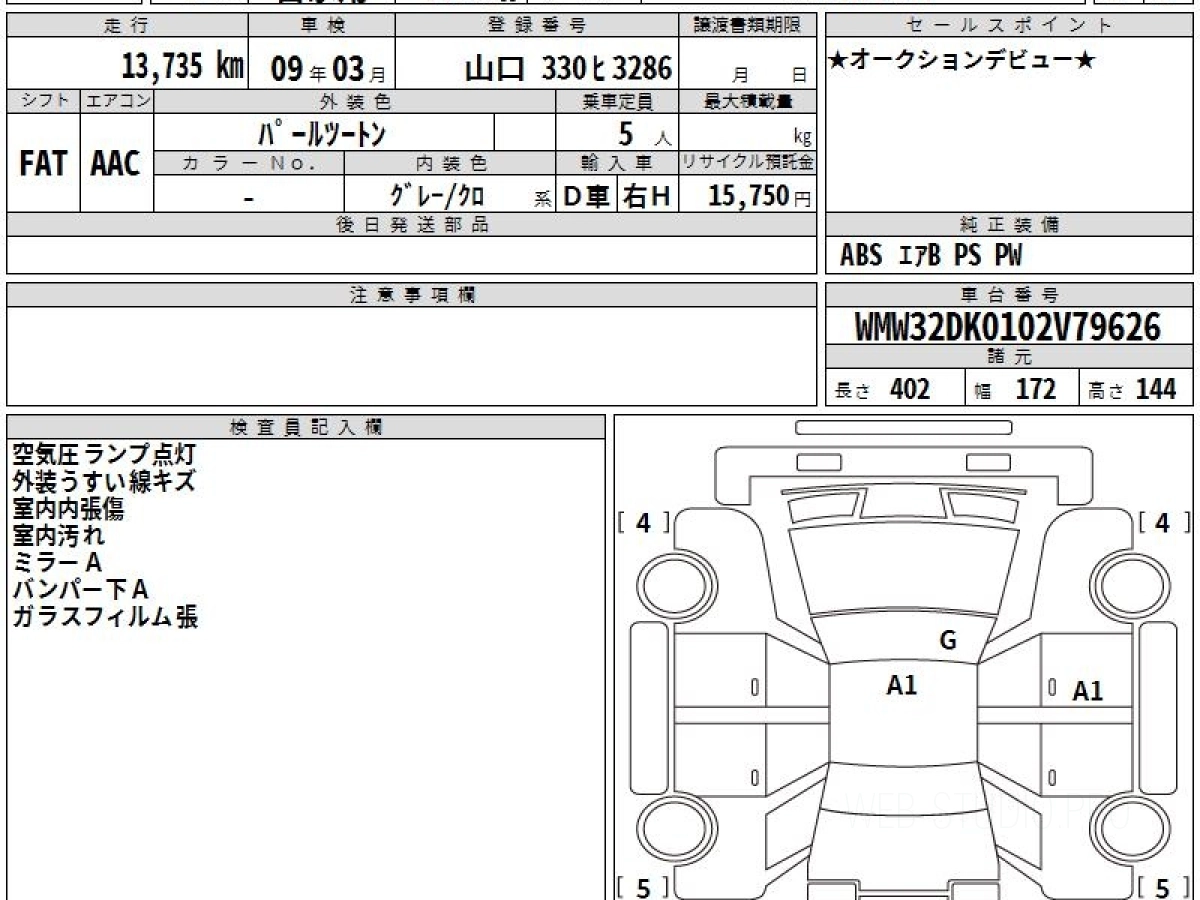The image size is (1200, 900).
Task: Click the 右H steering indicator
Action: [647, 197]
